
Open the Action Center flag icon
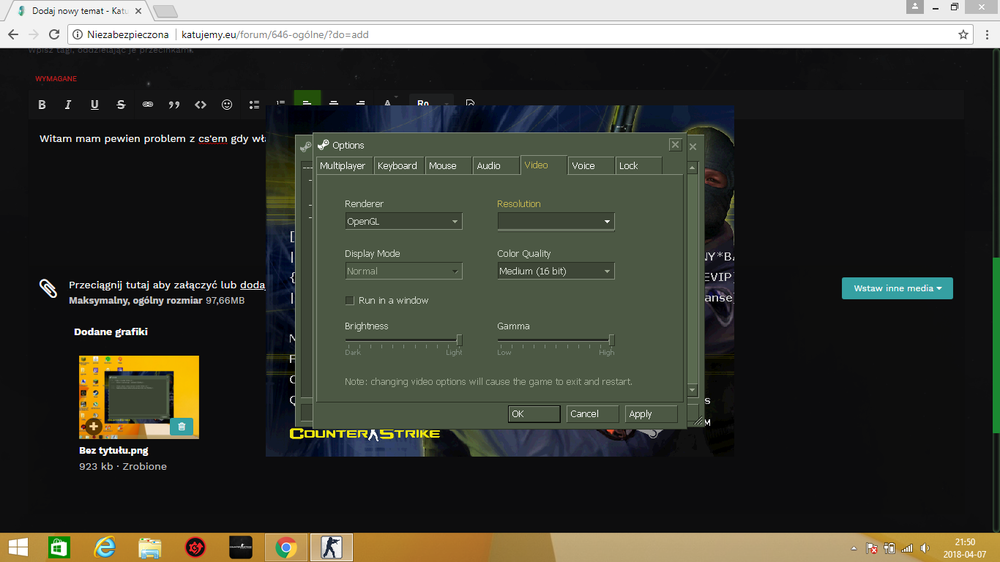(872, 549)
